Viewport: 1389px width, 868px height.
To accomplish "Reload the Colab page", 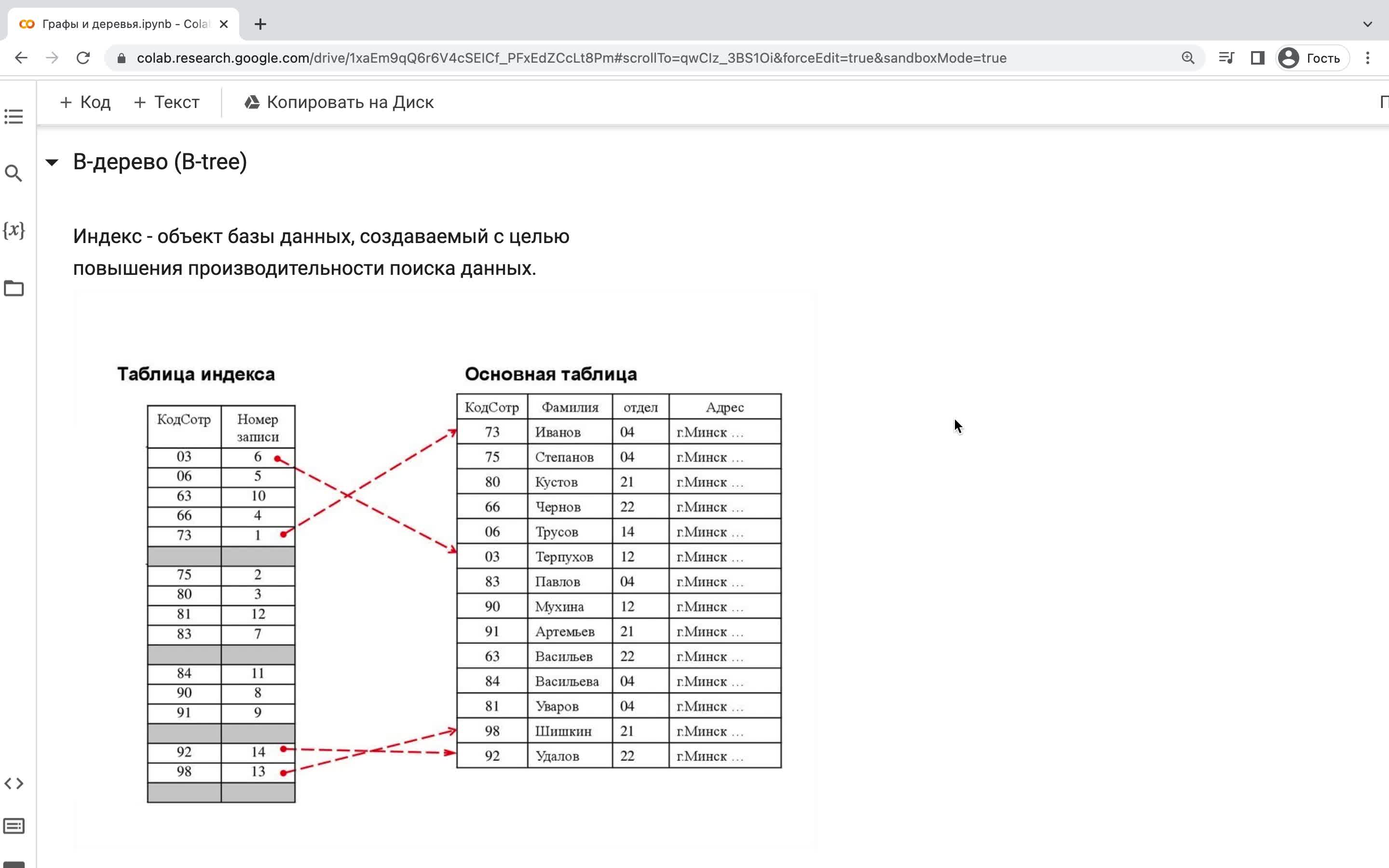I will pos(83,58).
